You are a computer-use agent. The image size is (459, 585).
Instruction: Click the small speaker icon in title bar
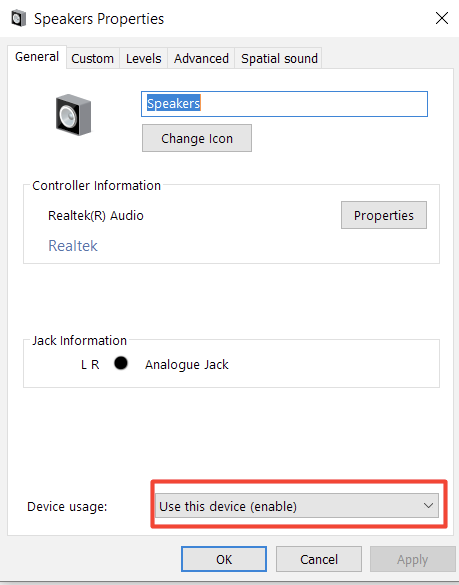click(19, 19)
